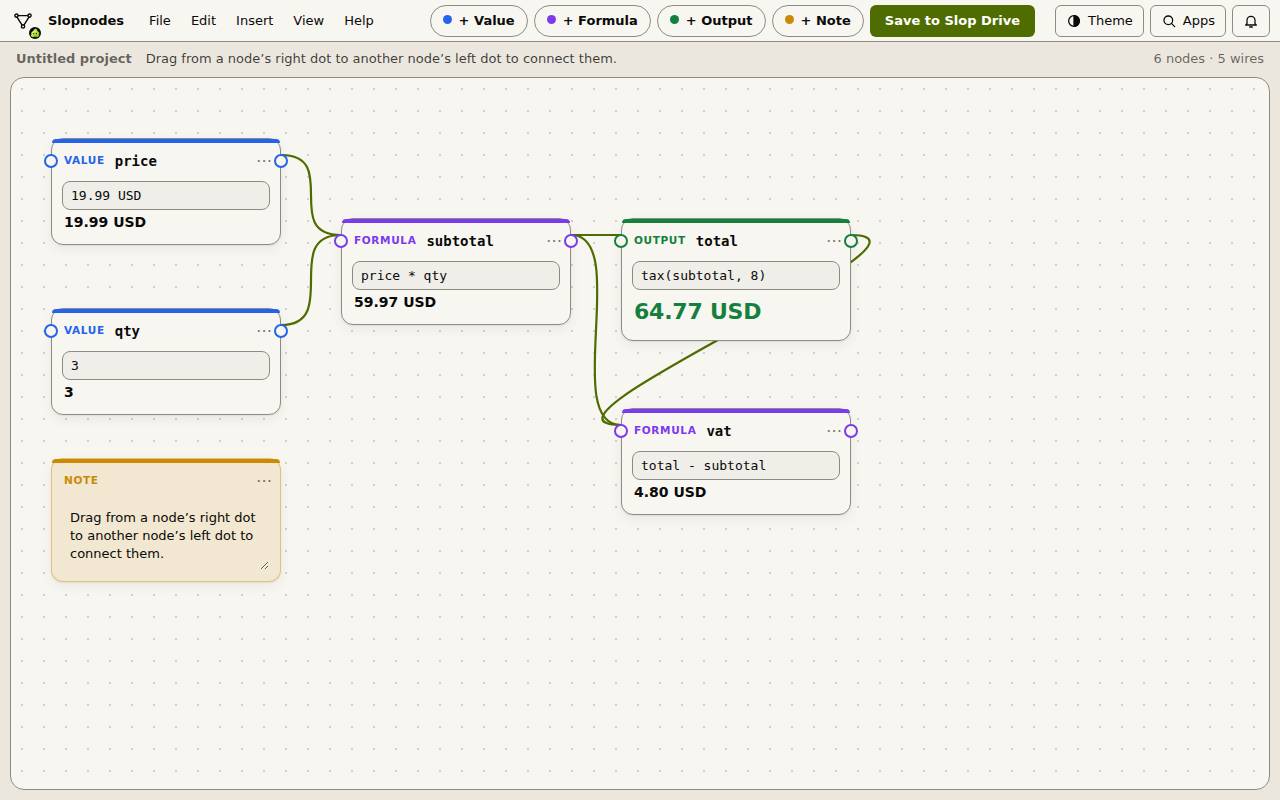The image size is (1280, 800).
Task: Open the View menu
Action: (308, 20)
